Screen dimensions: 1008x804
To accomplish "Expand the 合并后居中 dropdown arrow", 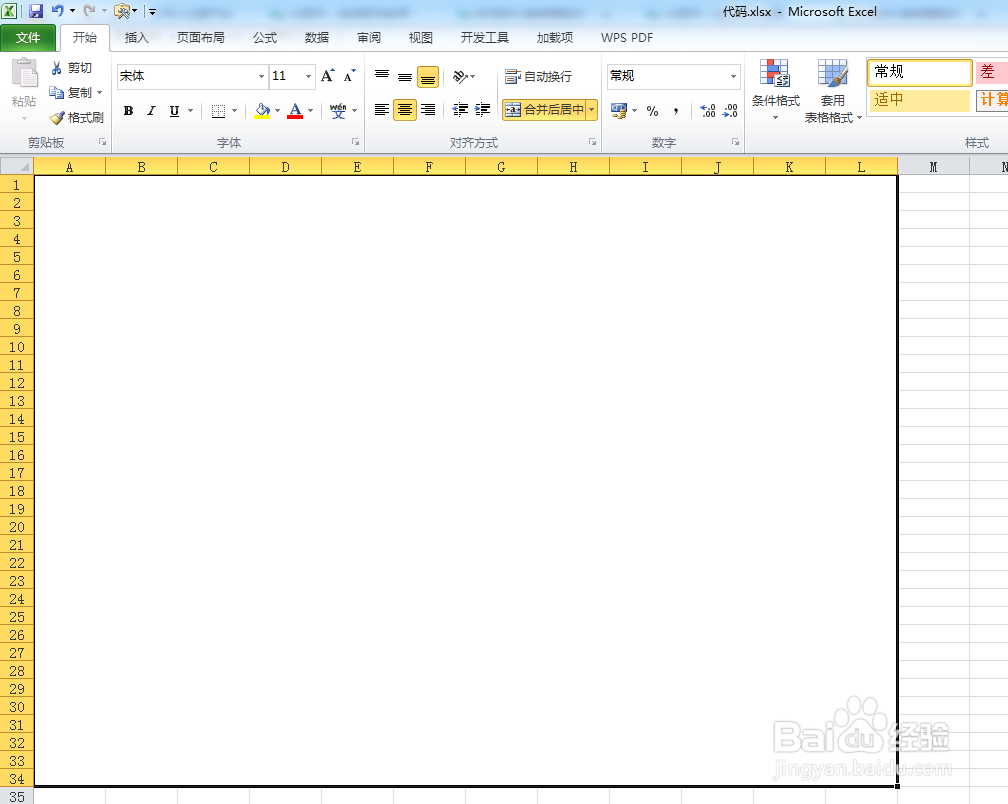I will (591, 110).
